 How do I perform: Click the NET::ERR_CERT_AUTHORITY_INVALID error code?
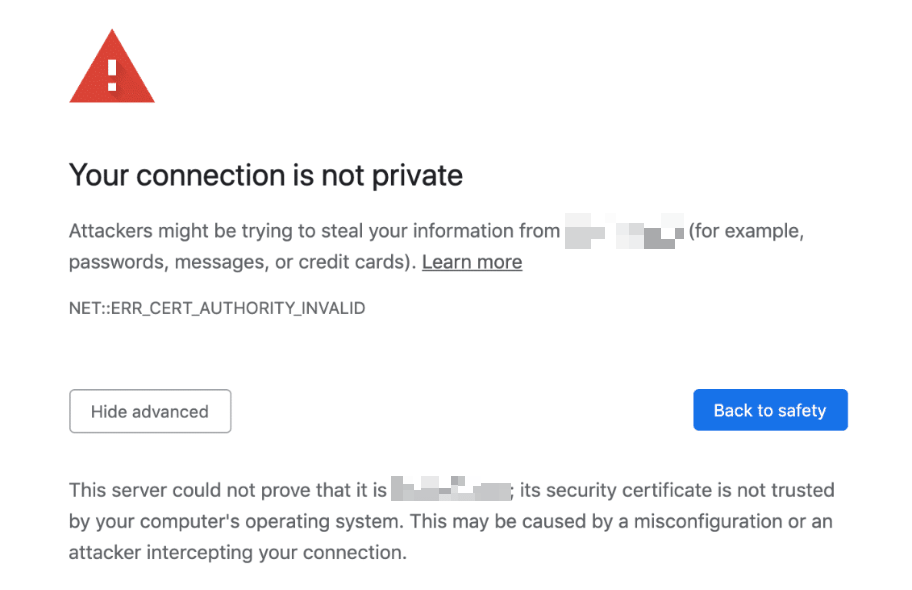pos(217,308)
